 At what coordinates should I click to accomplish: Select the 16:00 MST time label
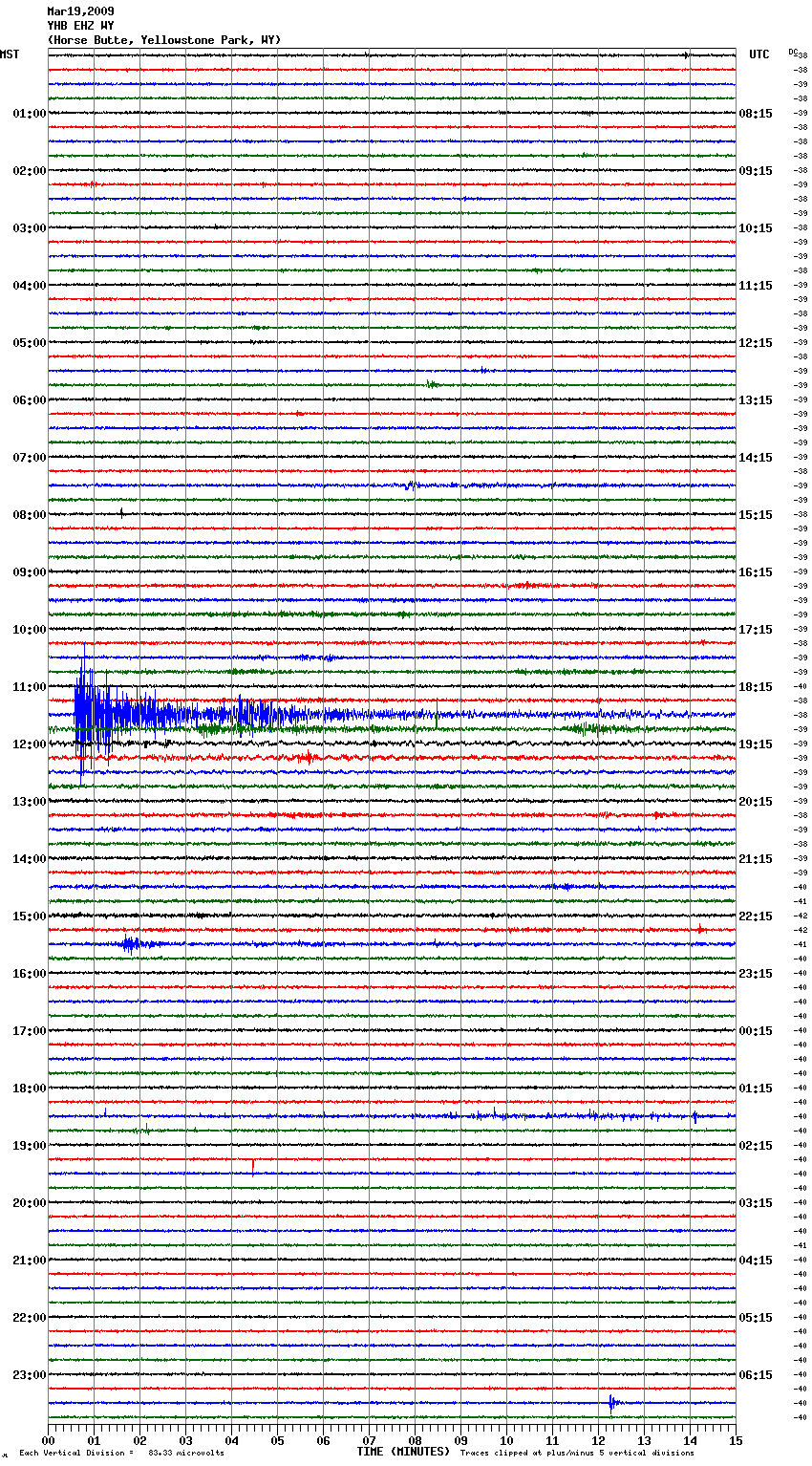pyautogui.click(x=29, y=974)
